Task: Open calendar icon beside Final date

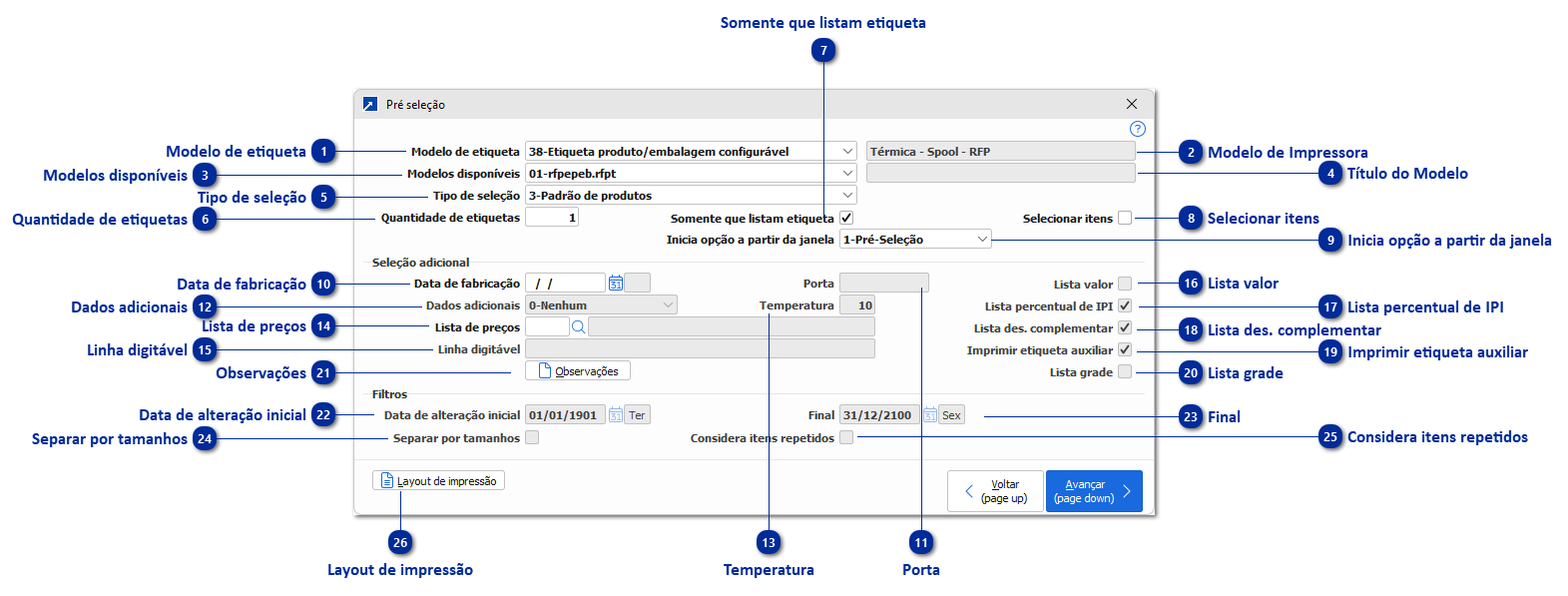Action: 929,415
